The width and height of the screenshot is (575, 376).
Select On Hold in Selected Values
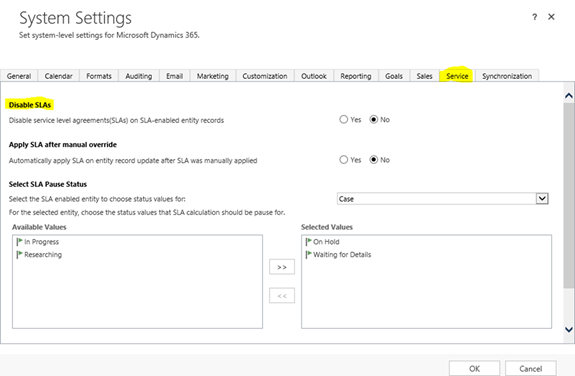[326, 242]
